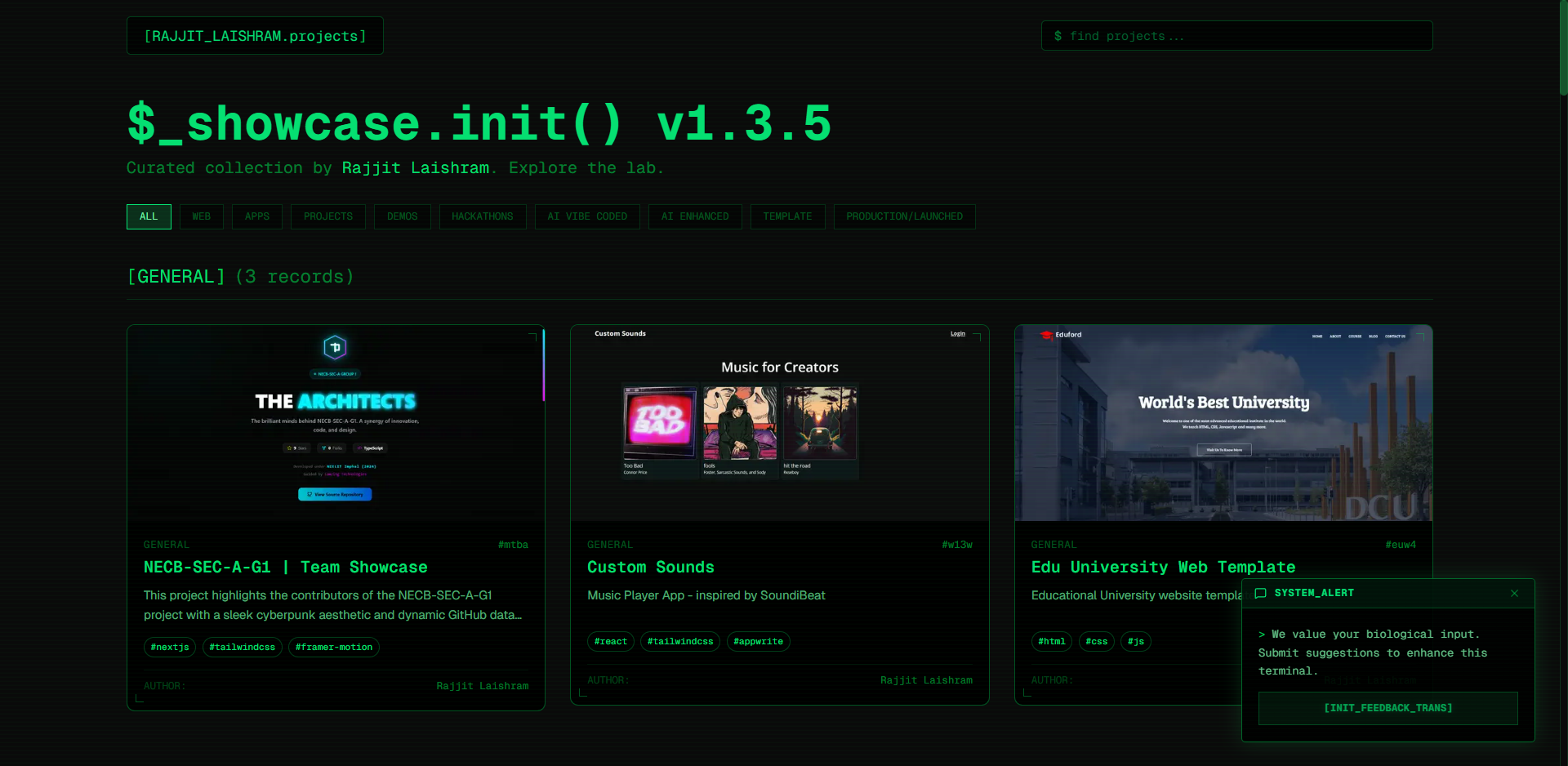Click the #html tag
The height and width of the screenshot is (766, 1568).
point(1052,642)
